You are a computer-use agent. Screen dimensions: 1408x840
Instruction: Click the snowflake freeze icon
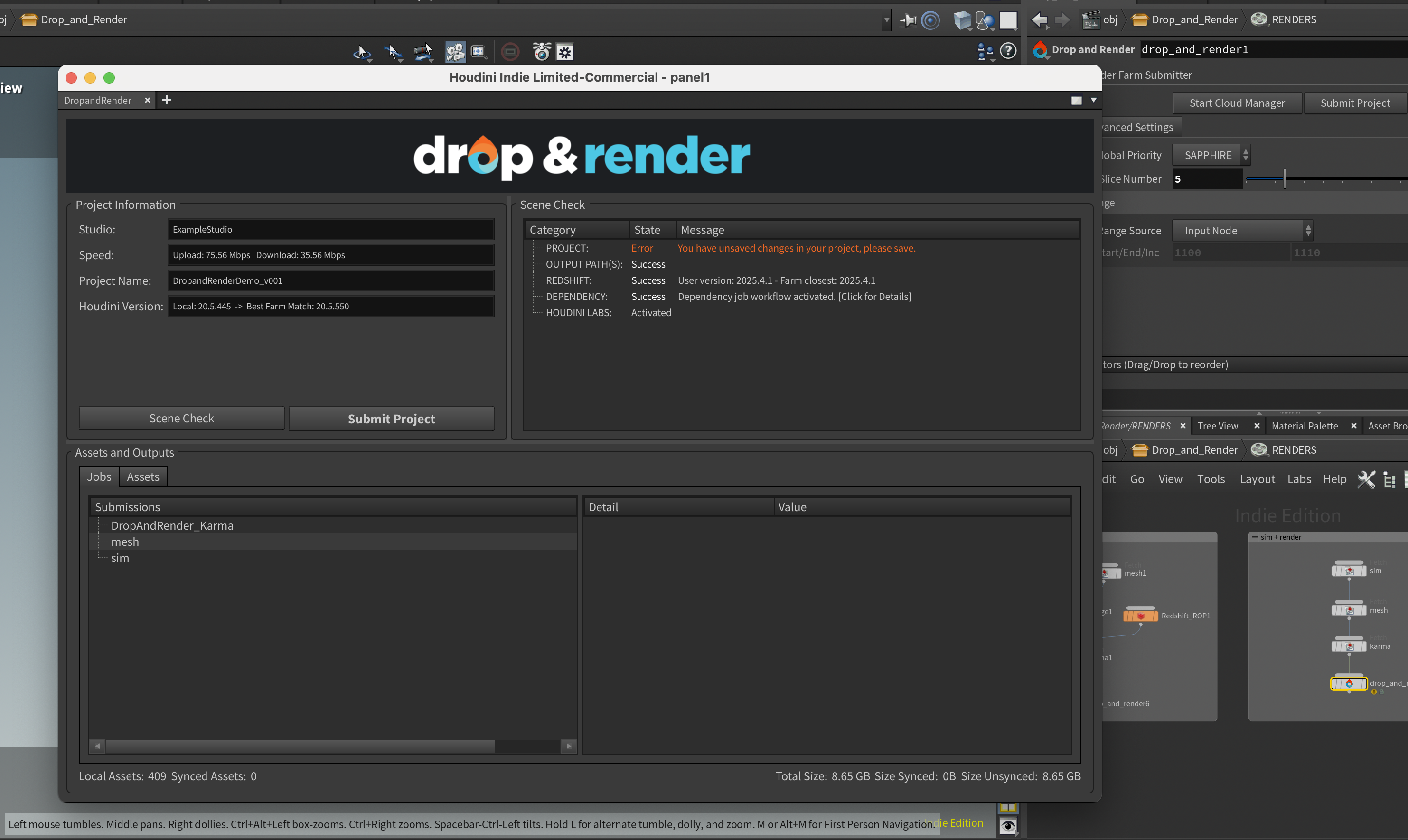(565, 52)
